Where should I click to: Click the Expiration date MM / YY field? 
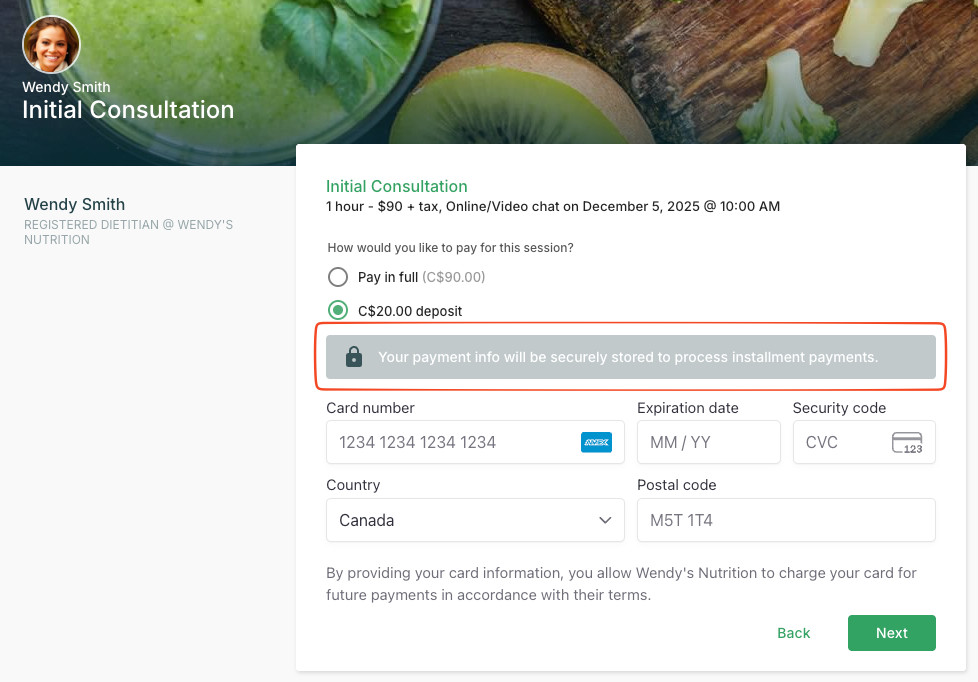tap(708, 442)
